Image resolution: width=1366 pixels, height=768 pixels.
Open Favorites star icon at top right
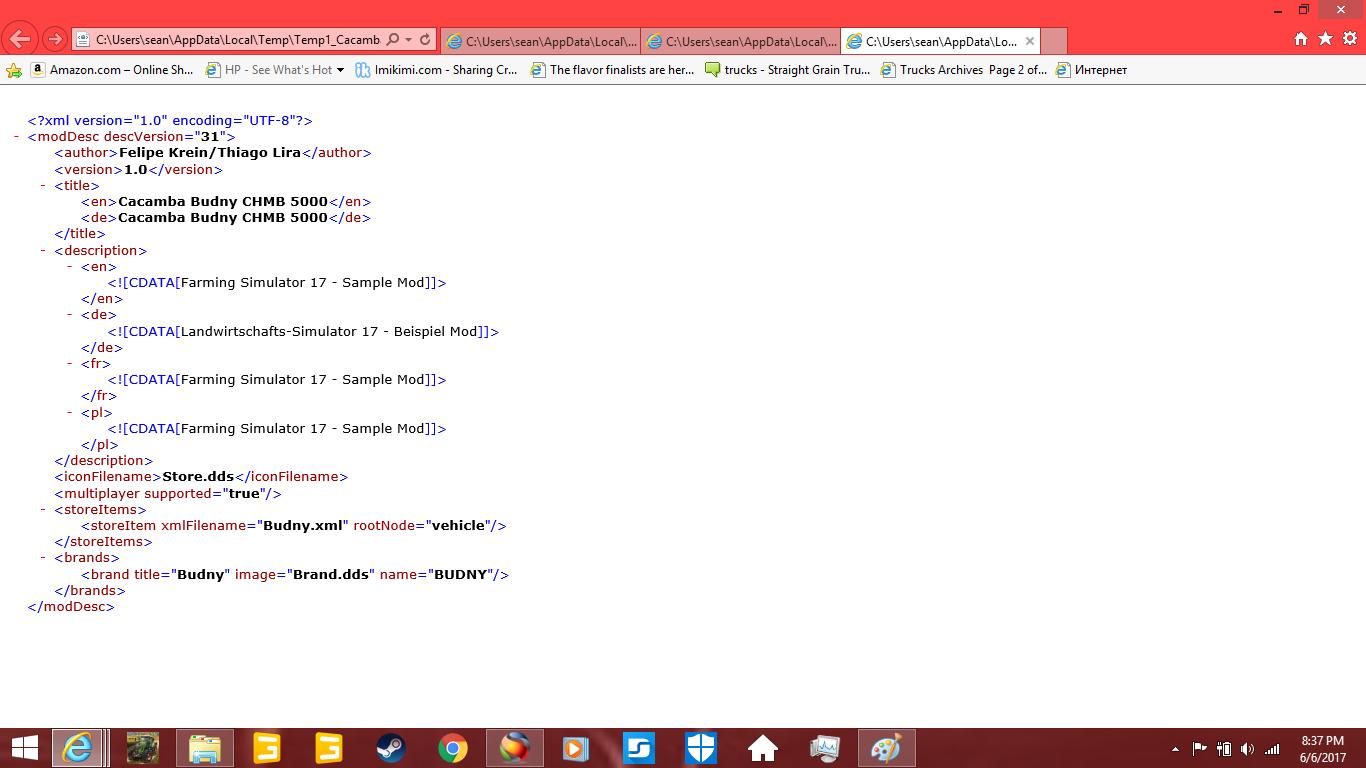[1325, 39]
